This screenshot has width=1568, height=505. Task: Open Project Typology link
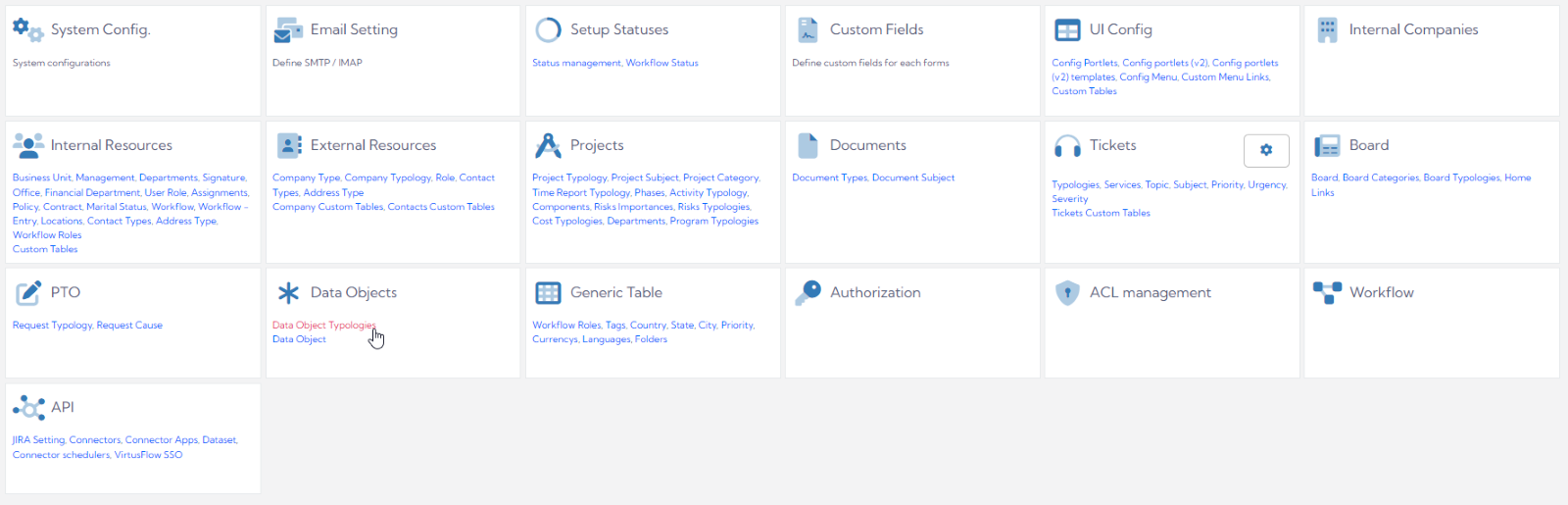569,177
